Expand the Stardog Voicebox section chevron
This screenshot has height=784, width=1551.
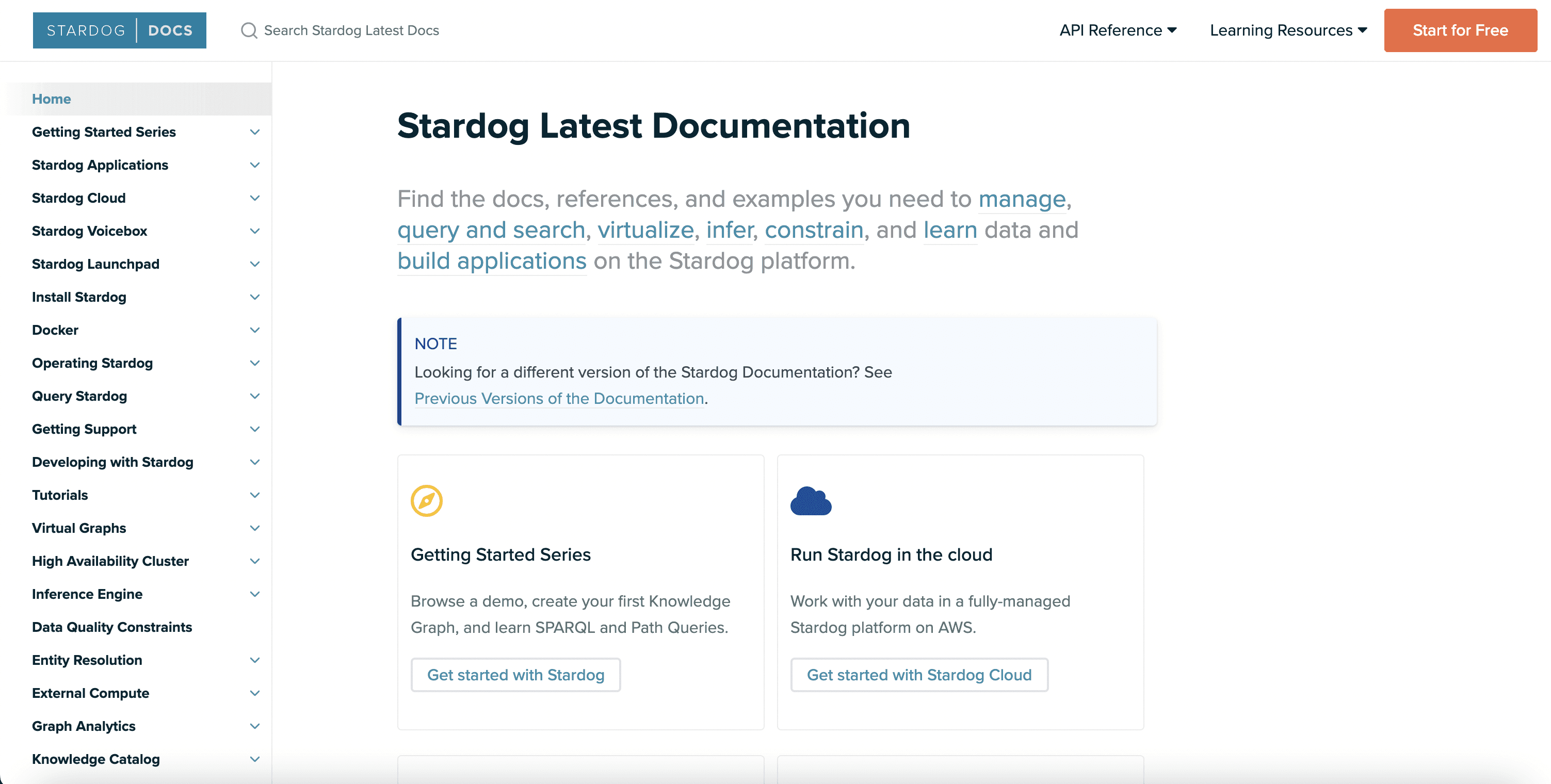coord(255,231)
